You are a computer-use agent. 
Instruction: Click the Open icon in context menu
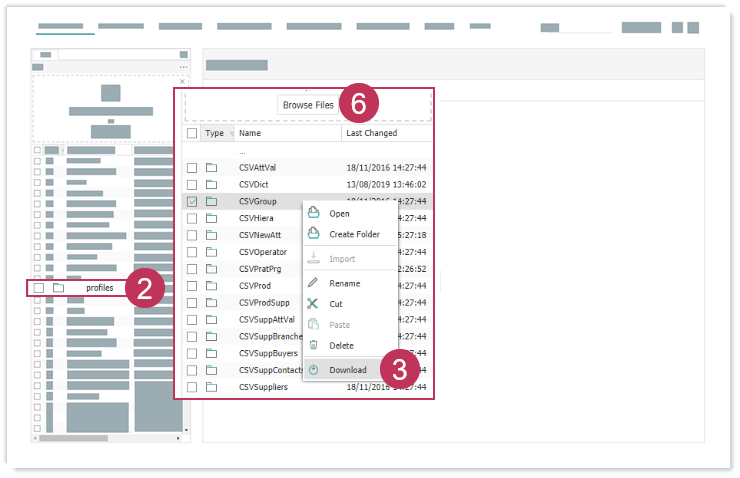313,213
